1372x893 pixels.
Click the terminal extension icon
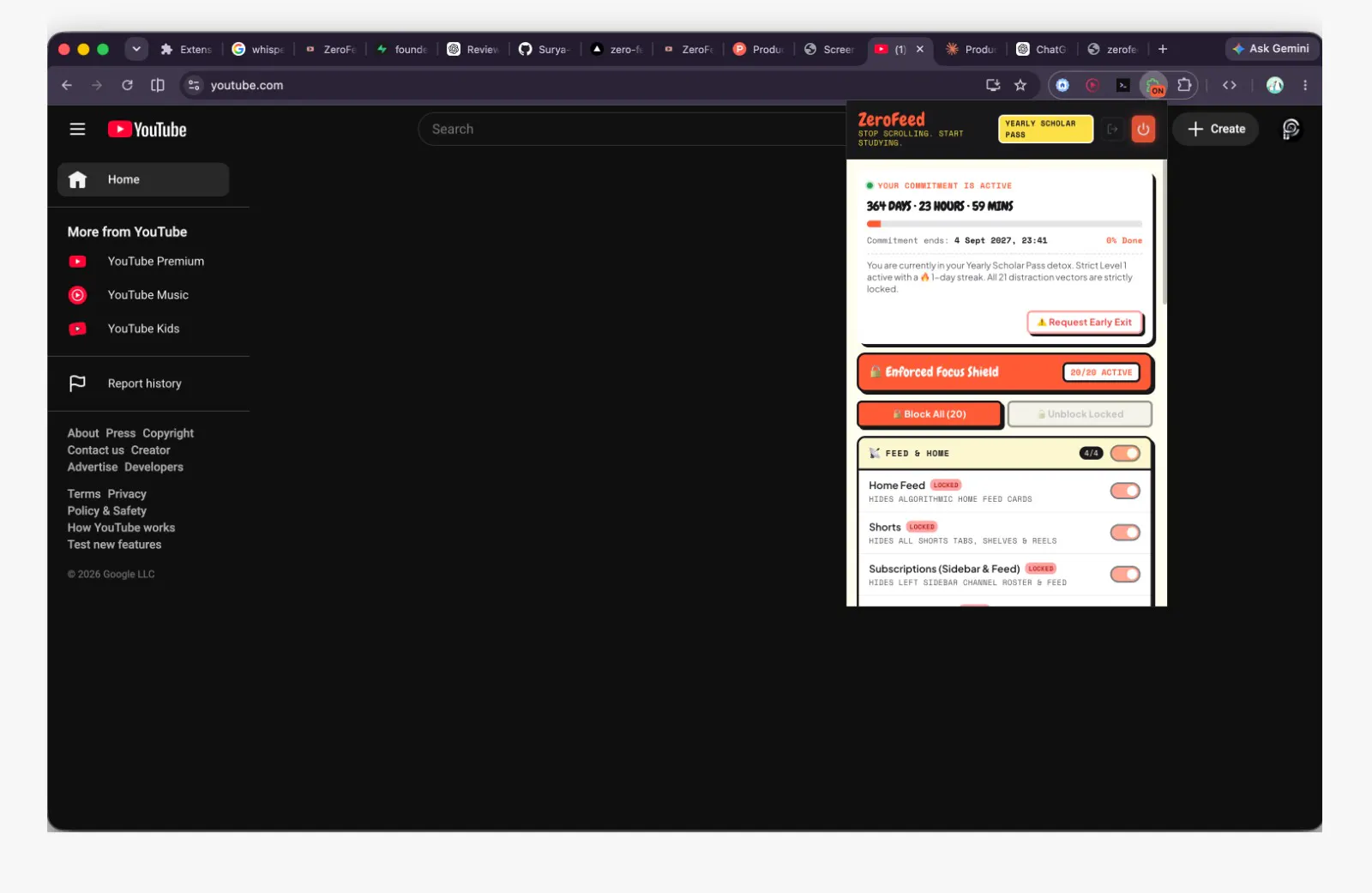(1122, 85)
